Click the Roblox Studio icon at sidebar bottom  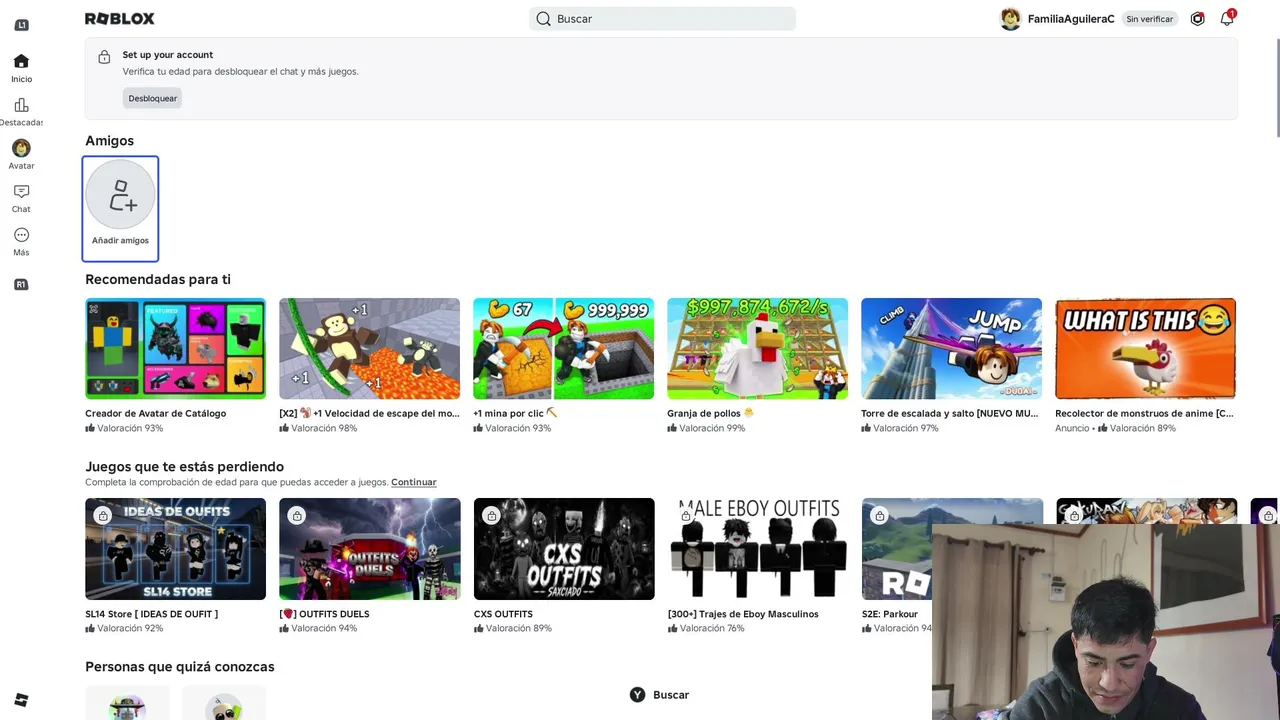[21, 700]
